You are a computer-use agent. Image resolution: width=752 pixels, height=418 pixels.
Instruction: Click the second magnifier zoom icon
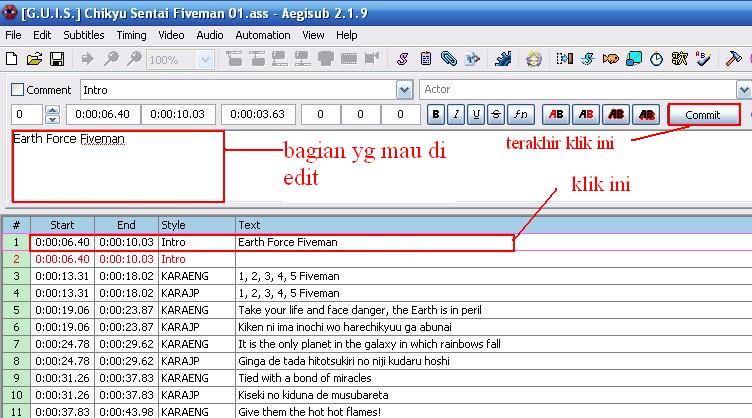134,59
